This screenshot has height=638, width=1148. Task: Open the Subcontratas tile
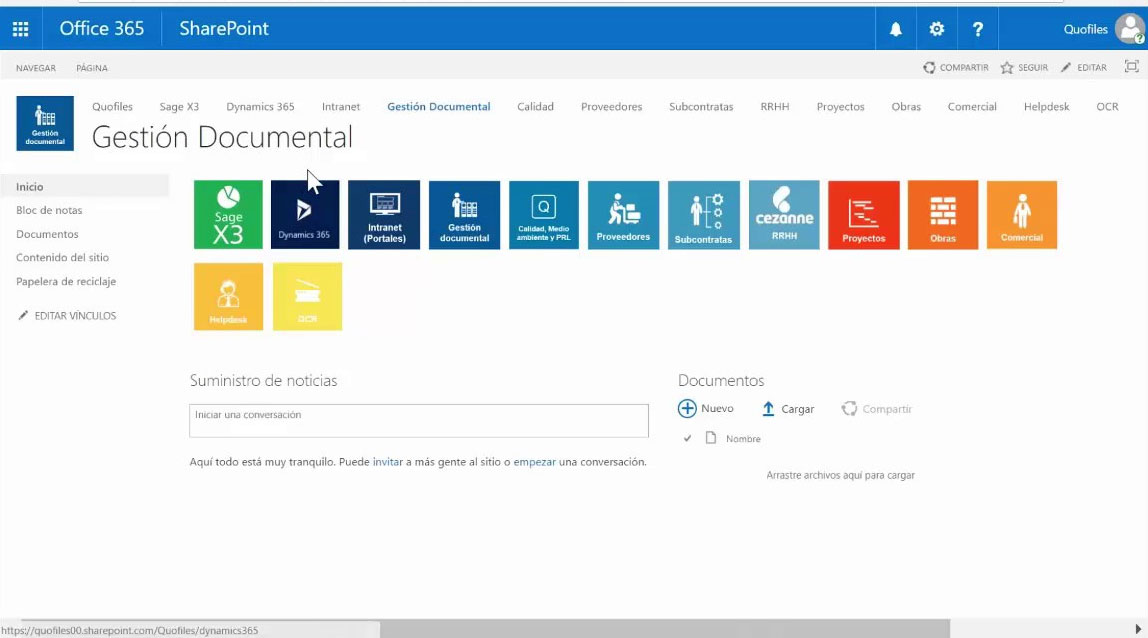(x=704, y=215)
